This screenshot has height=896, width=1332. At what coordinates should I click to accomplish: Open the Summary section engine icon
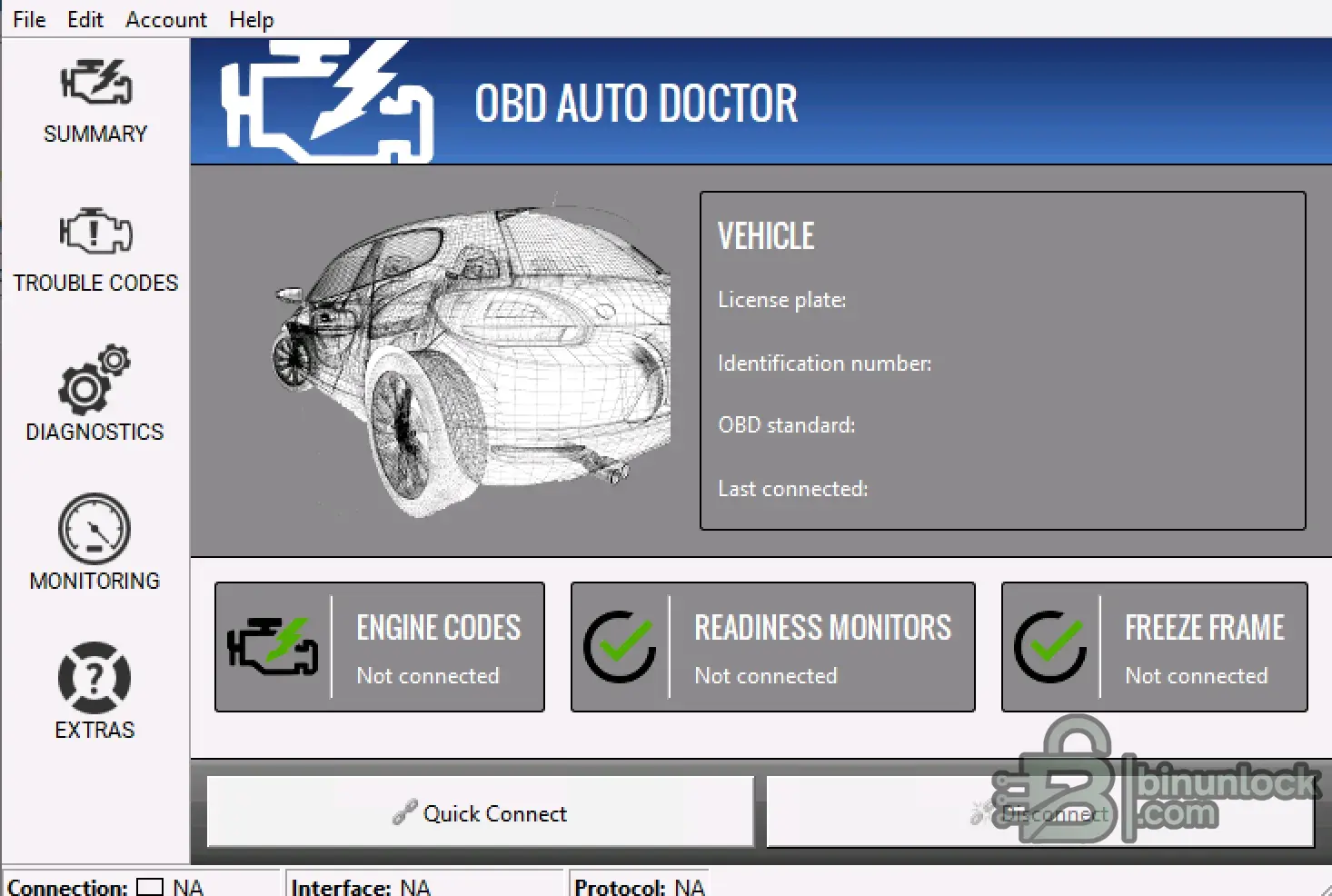click(x=95, y=82)
